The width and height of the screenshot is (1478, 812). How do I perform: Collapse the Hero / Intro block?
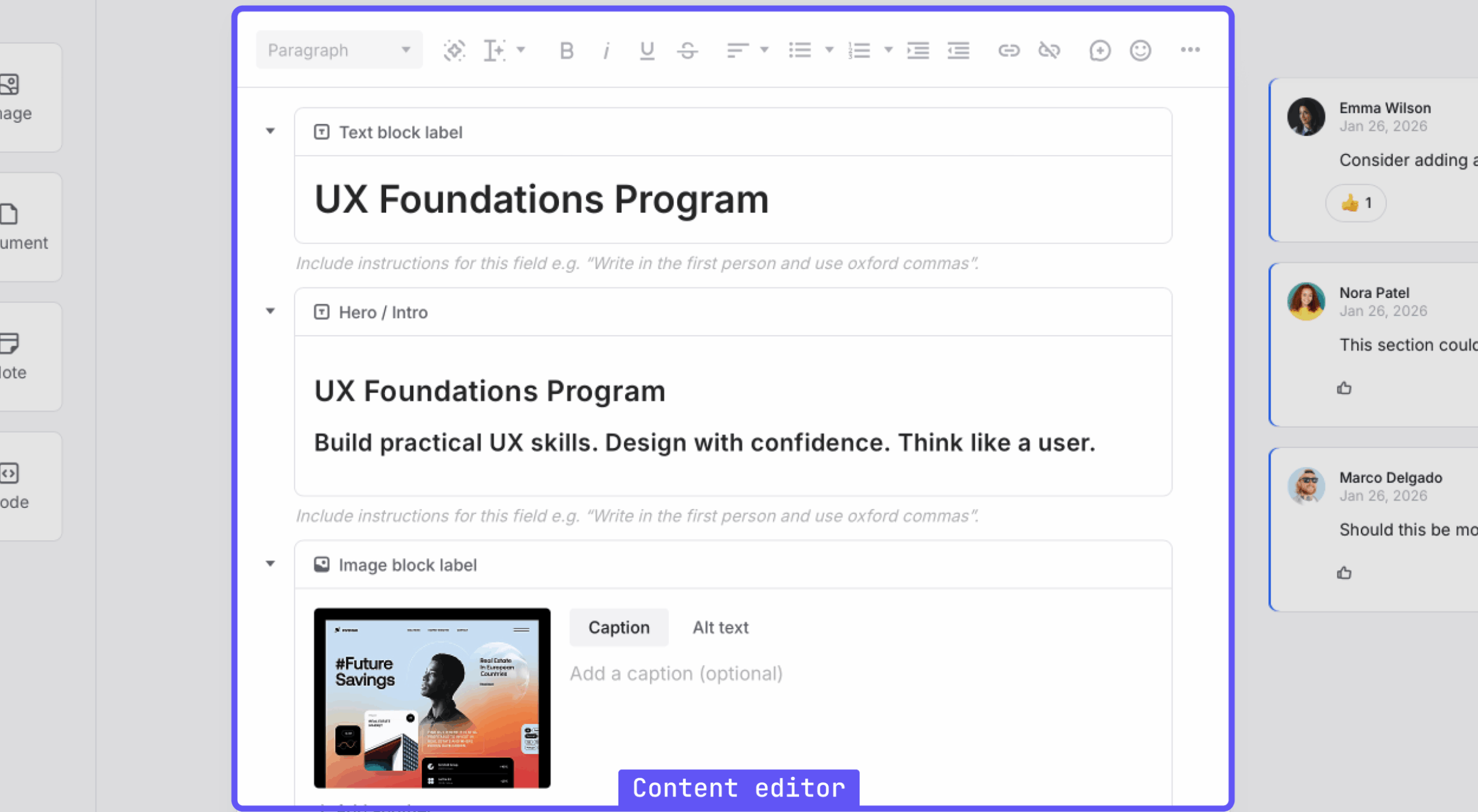click(270, 311)
